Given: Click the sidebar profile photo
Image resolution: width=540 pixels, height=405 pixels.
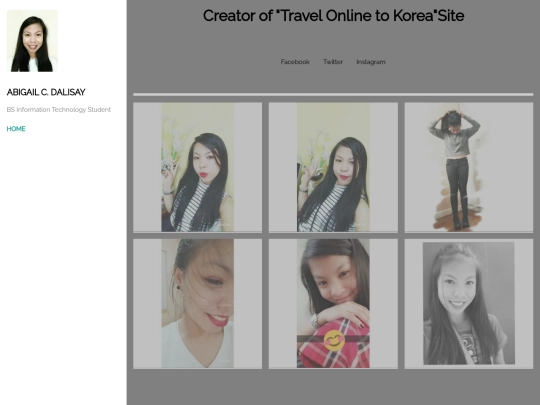Looking at the screenshot, I should pos(32,41).
